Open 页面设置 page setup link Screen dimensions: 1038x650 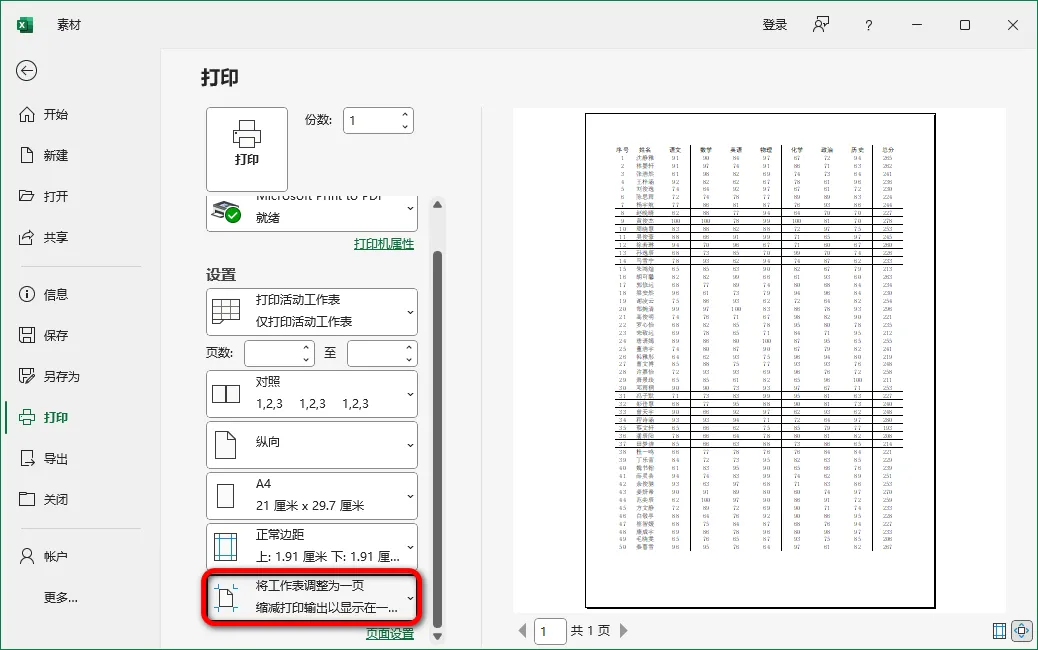(x=390, y=634)
